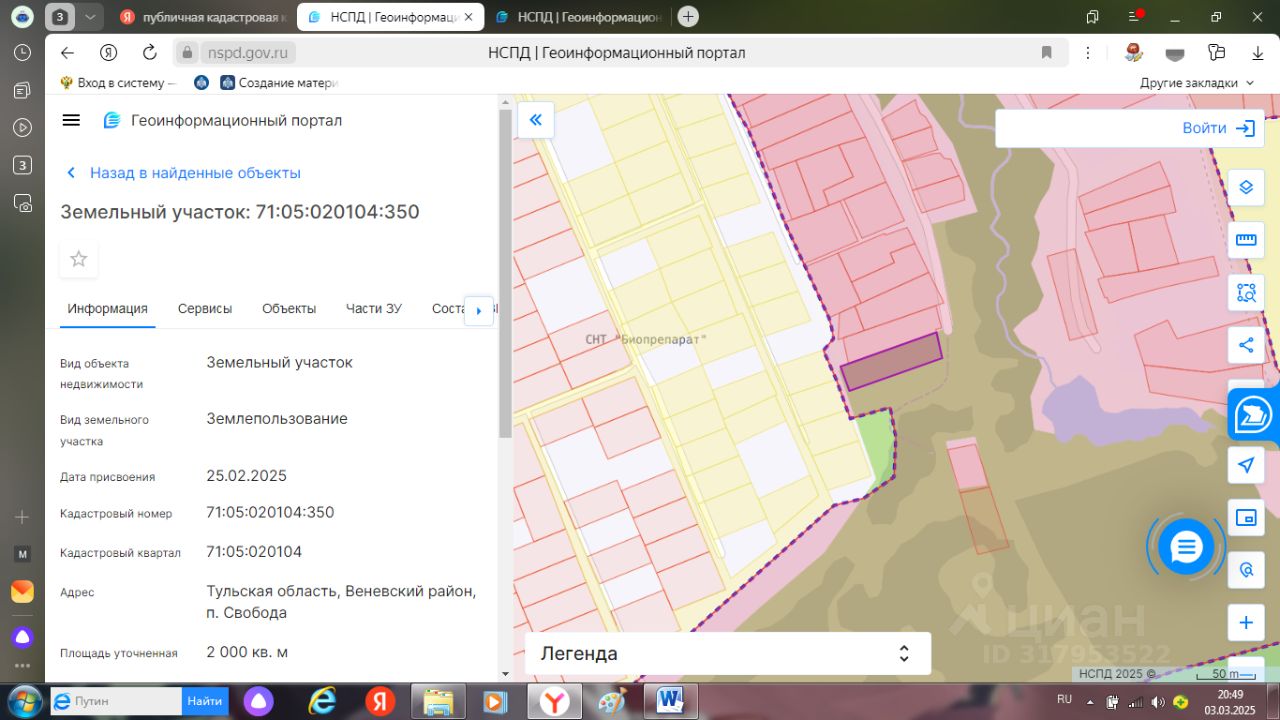Viewport: 1280px width, 720px height.
Task: Click Назад в найденные объекты link
Action: point(195,172)
